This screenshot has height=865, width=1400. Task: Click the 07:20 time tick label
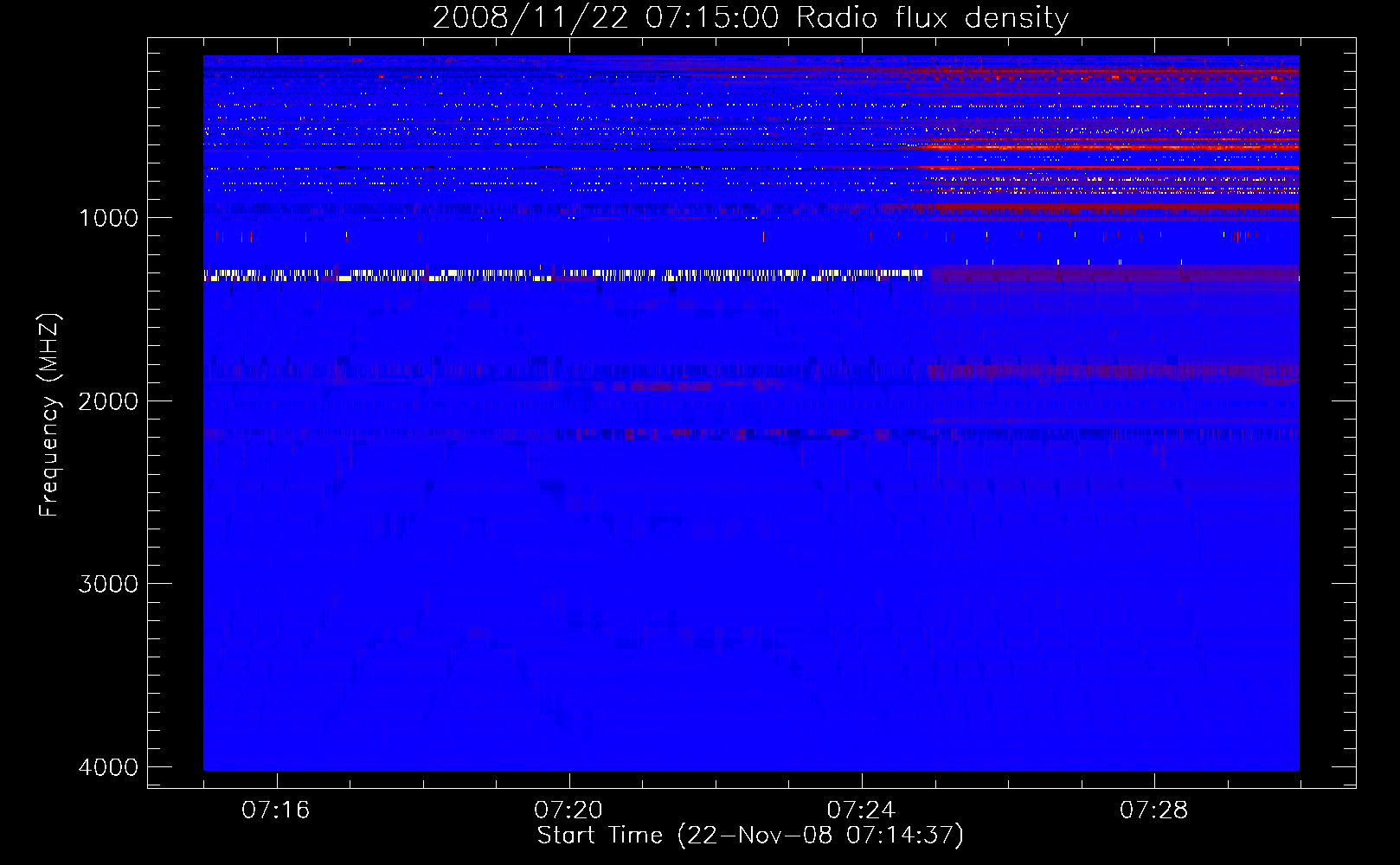568,810
